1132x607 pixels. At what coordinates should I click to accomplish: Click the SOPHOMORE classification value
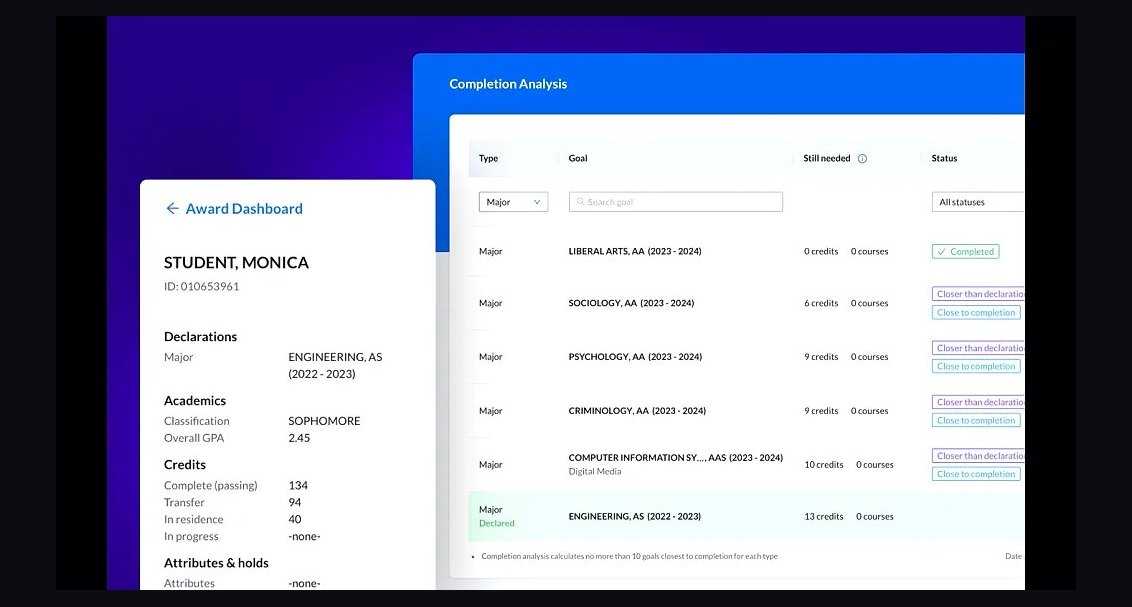[324, 421]
